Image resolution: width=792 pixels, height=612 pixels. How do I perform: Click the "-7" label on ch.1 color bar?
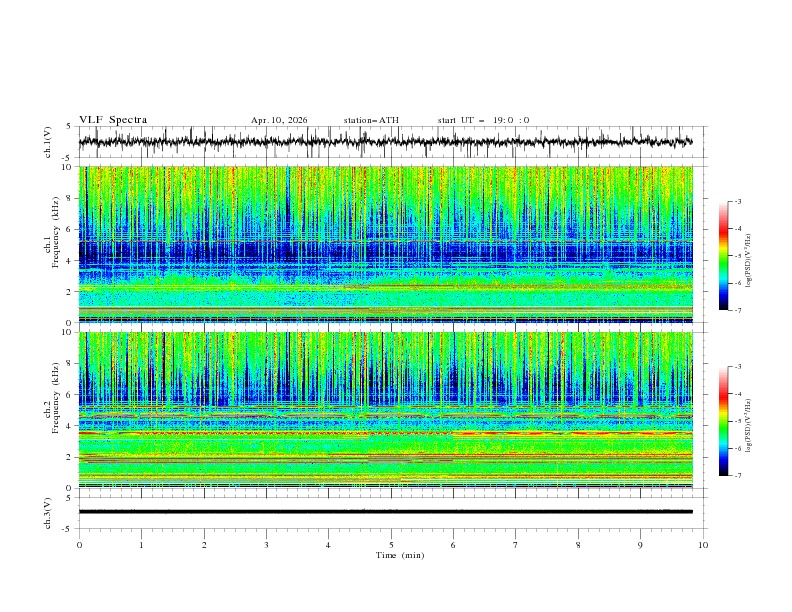737,310
